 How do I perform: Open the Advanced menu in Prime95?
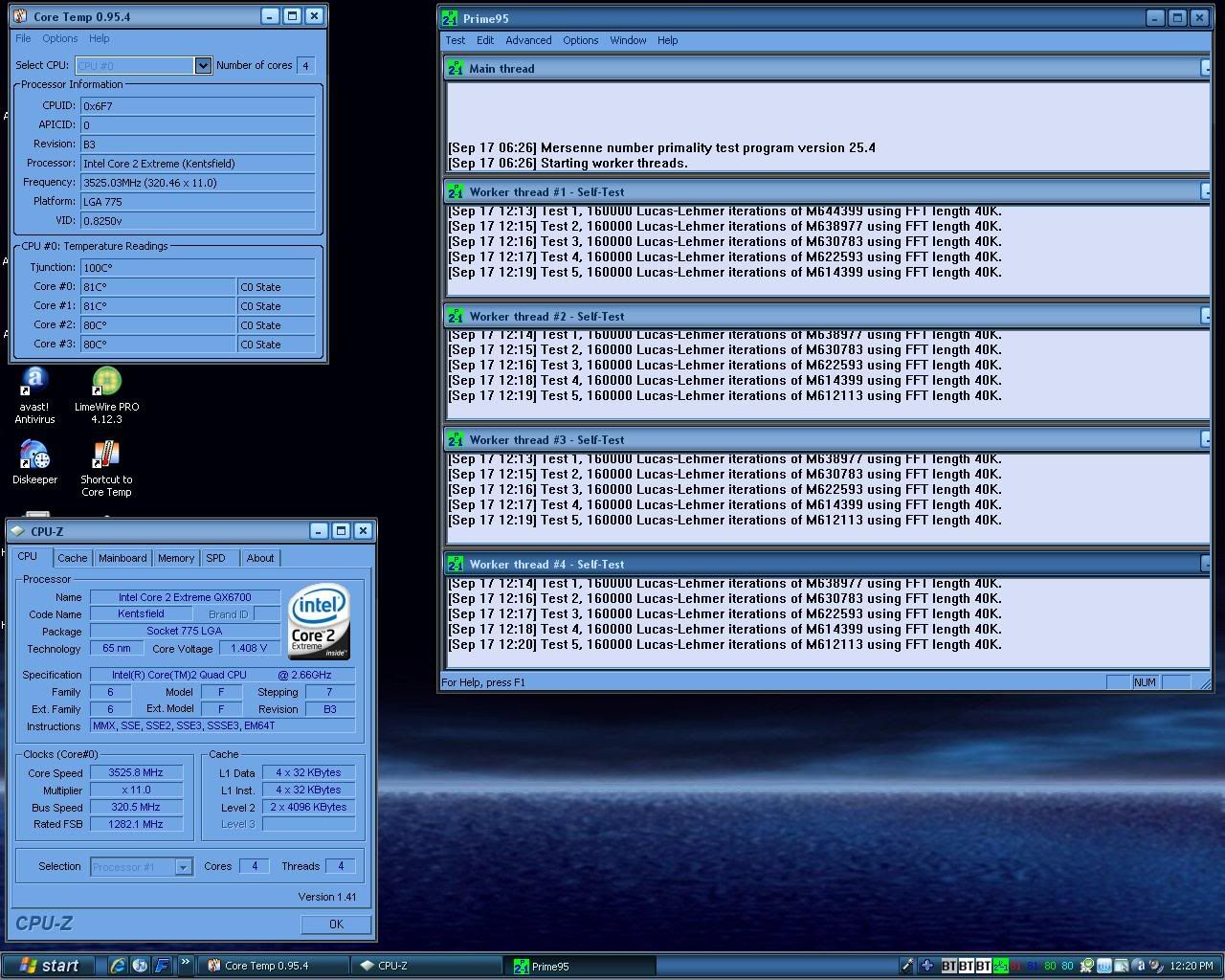tap(528, 40)
